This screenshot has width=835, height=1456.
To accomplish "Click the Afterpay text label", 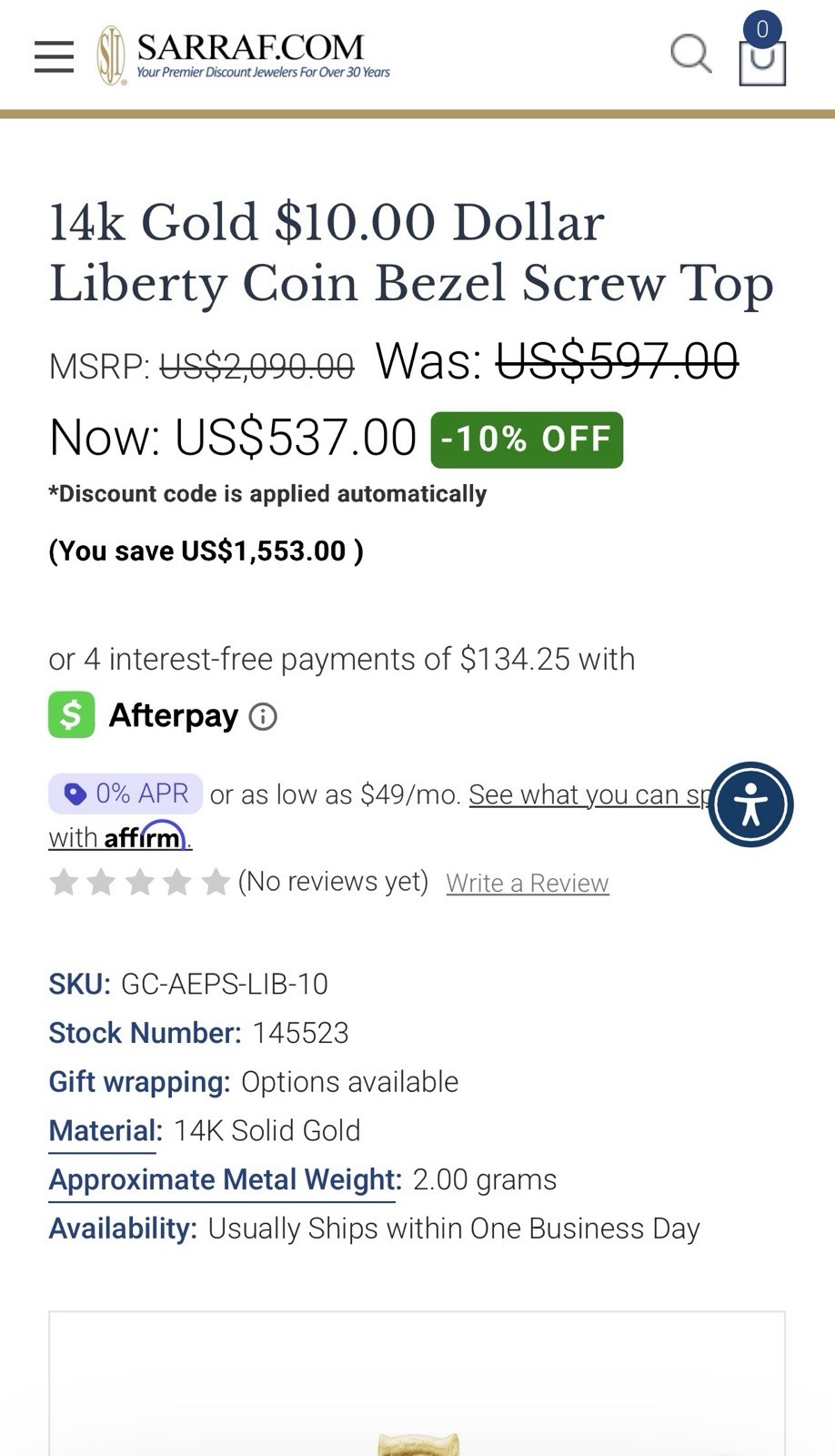I will point(174,715).
